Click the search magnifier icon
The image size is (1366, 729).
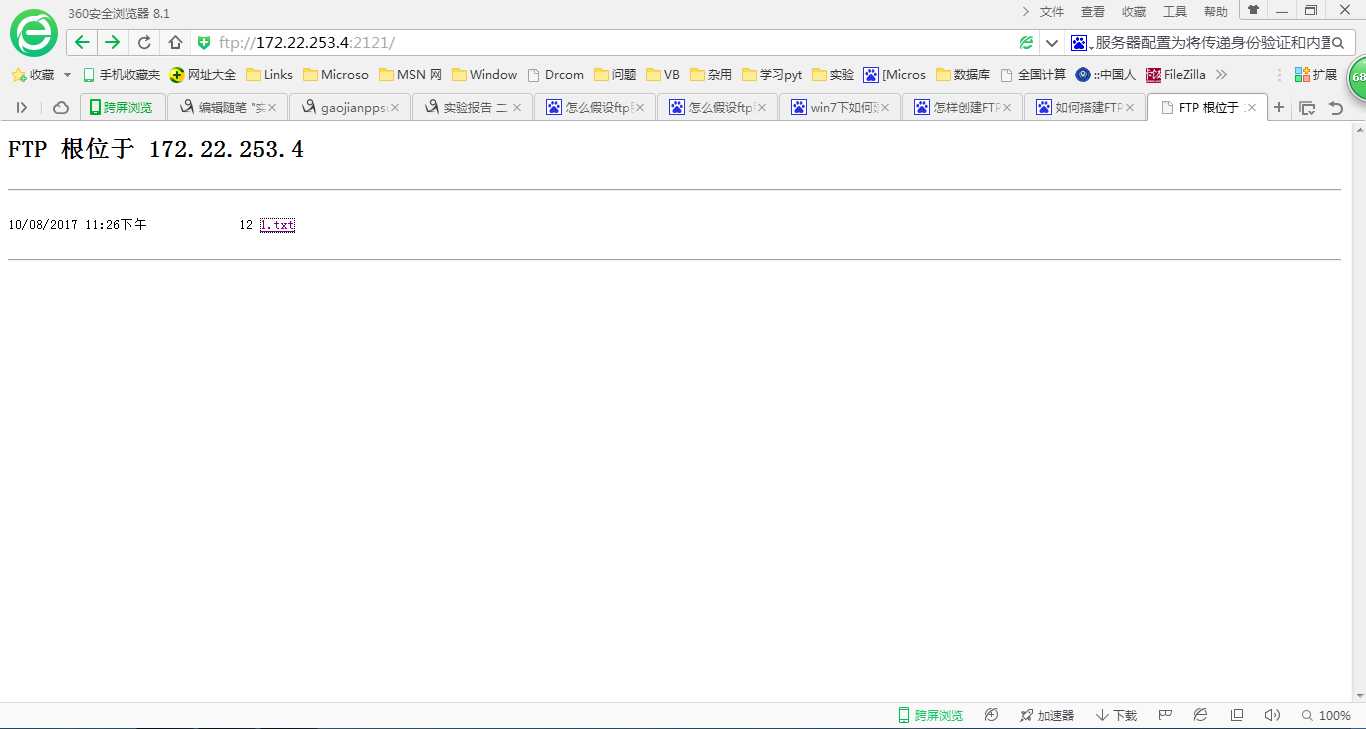click(1339, 43)
